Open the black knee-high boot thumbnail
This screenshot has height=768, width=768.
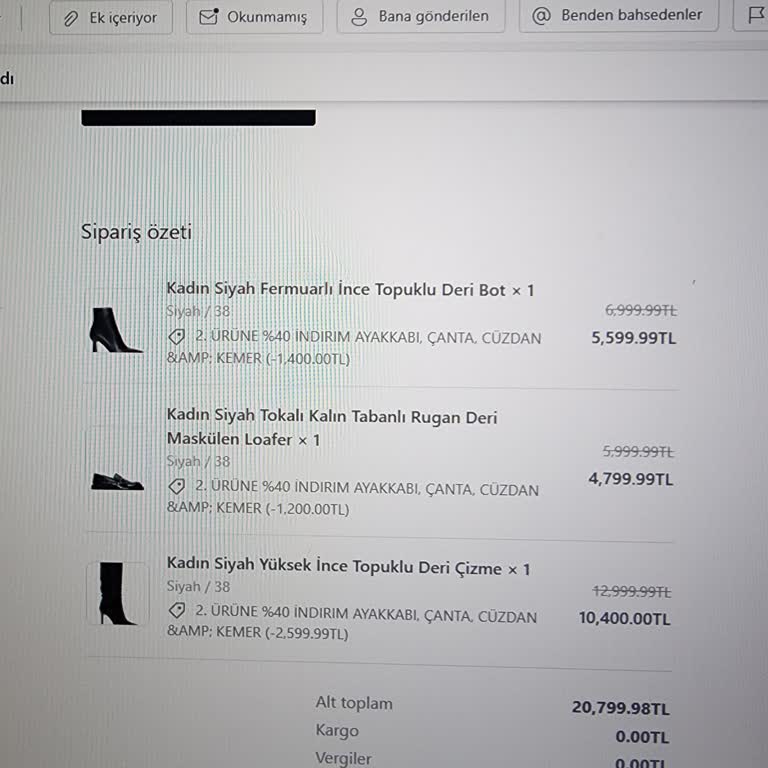pyautogui.click(x=118, y=593)
